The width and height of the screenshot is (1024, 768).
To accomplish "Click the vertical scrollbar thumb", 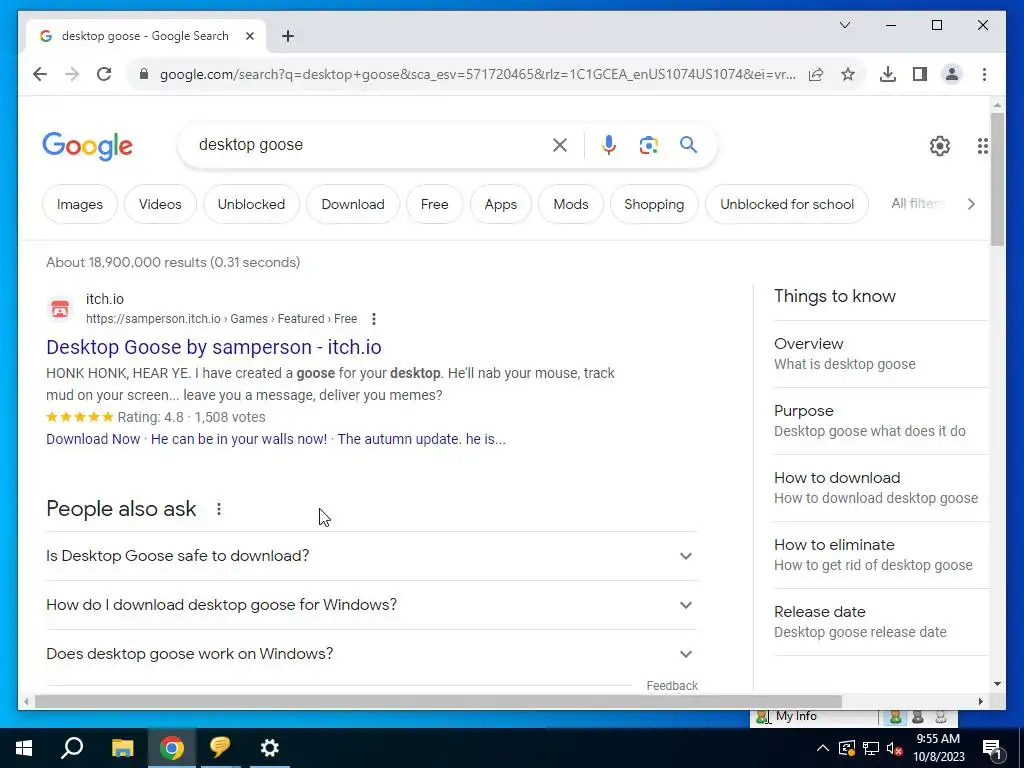I will pyautogui.click(x=997, y=179).
